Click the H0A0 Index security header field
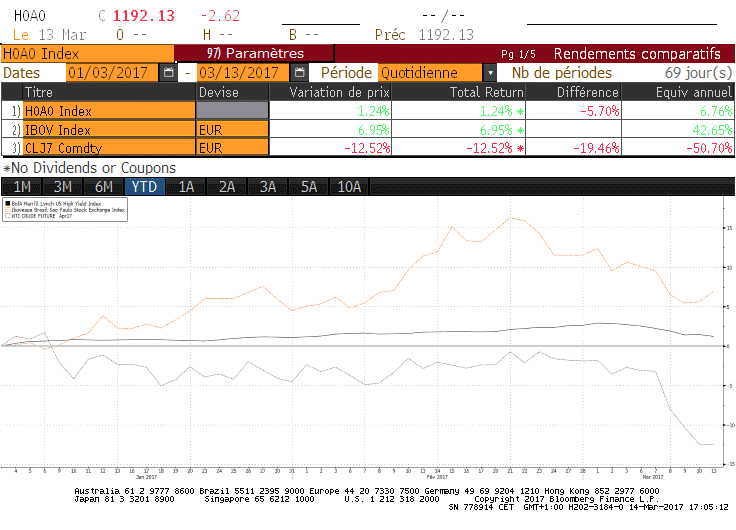The height and width of the screenshot is (530, 736). click(x=87, y=54)
